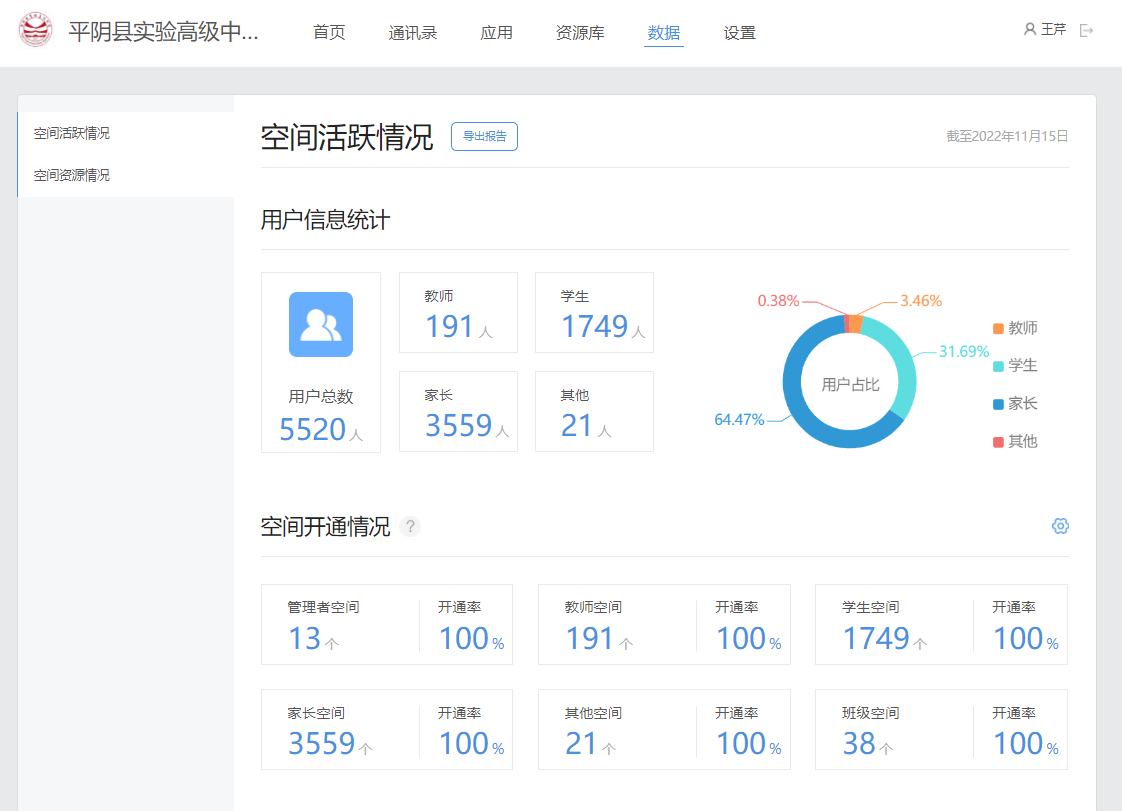1122x811 pixels.
Task: Click the 家长空间 3559 count
Action: pos(321,744)
